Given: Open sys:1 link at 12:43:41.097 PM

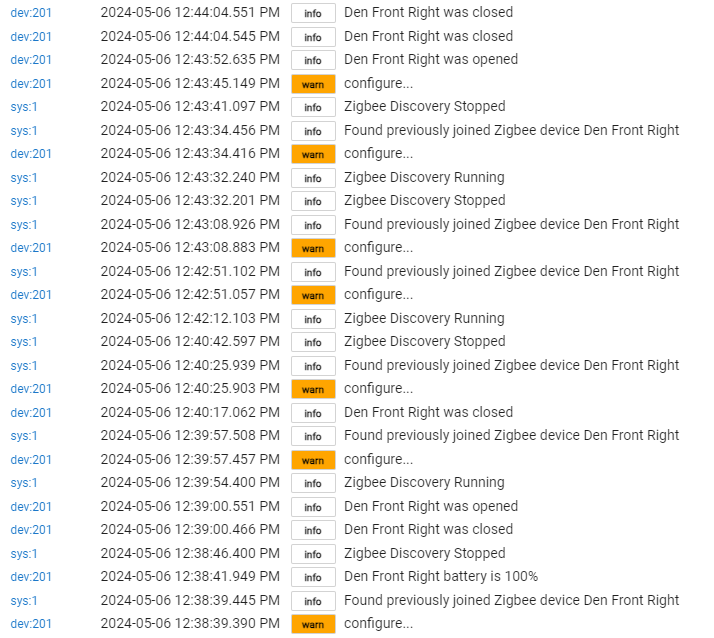Looking at the screenshot, I should pos(24,107).
